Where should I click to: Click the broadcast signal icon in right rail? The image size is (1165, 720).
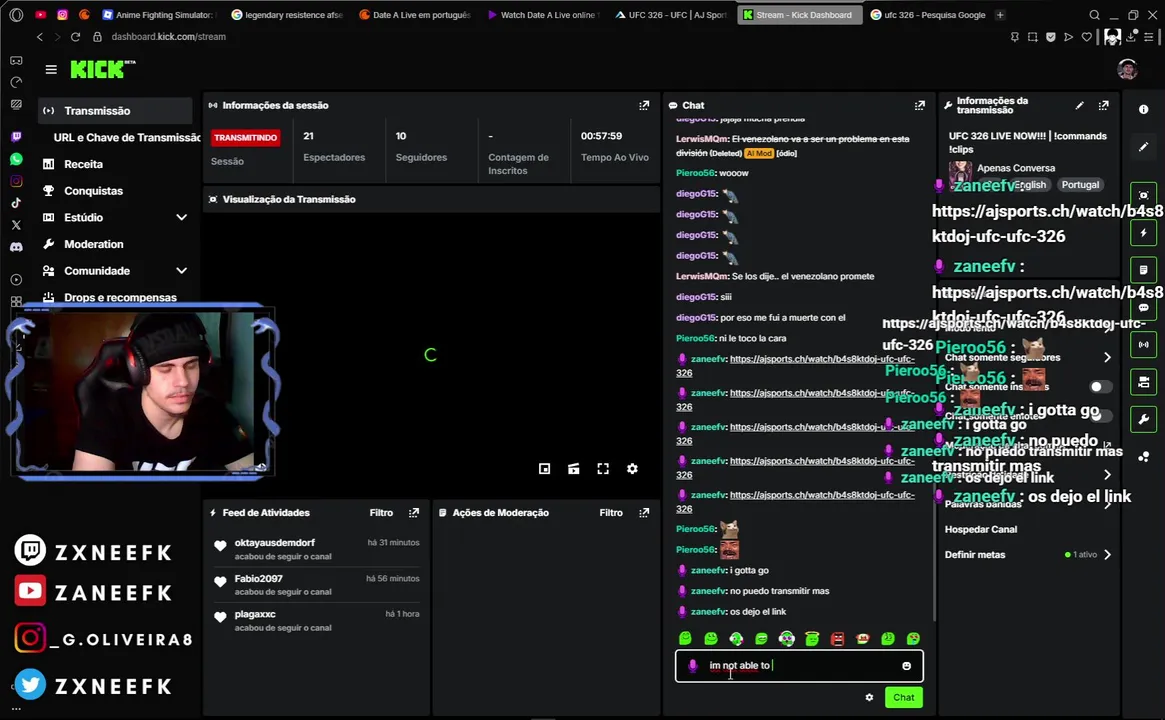1143,345
